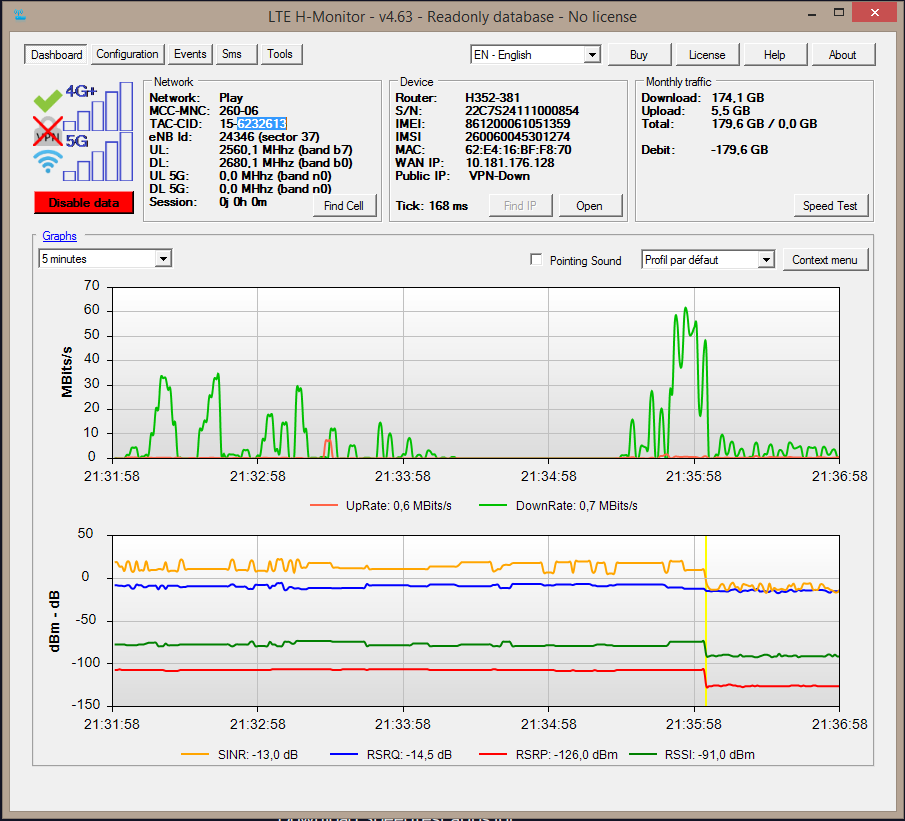Switch to the Dashboard tab

(x=56, y=55)
